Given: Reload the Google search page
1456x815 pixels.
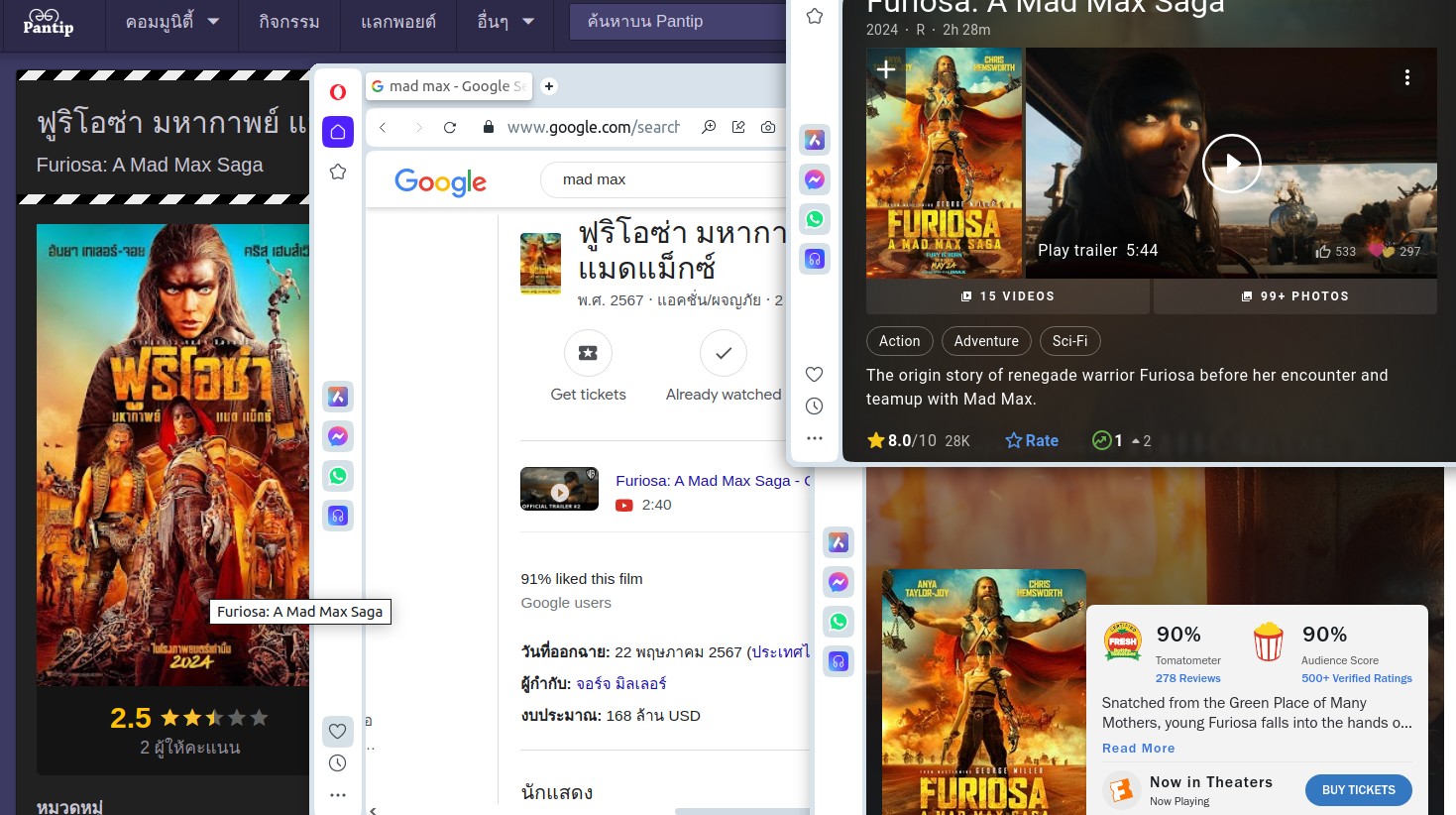Looking at the screenshot, I should pyautogui.click(x=450, y=127).
